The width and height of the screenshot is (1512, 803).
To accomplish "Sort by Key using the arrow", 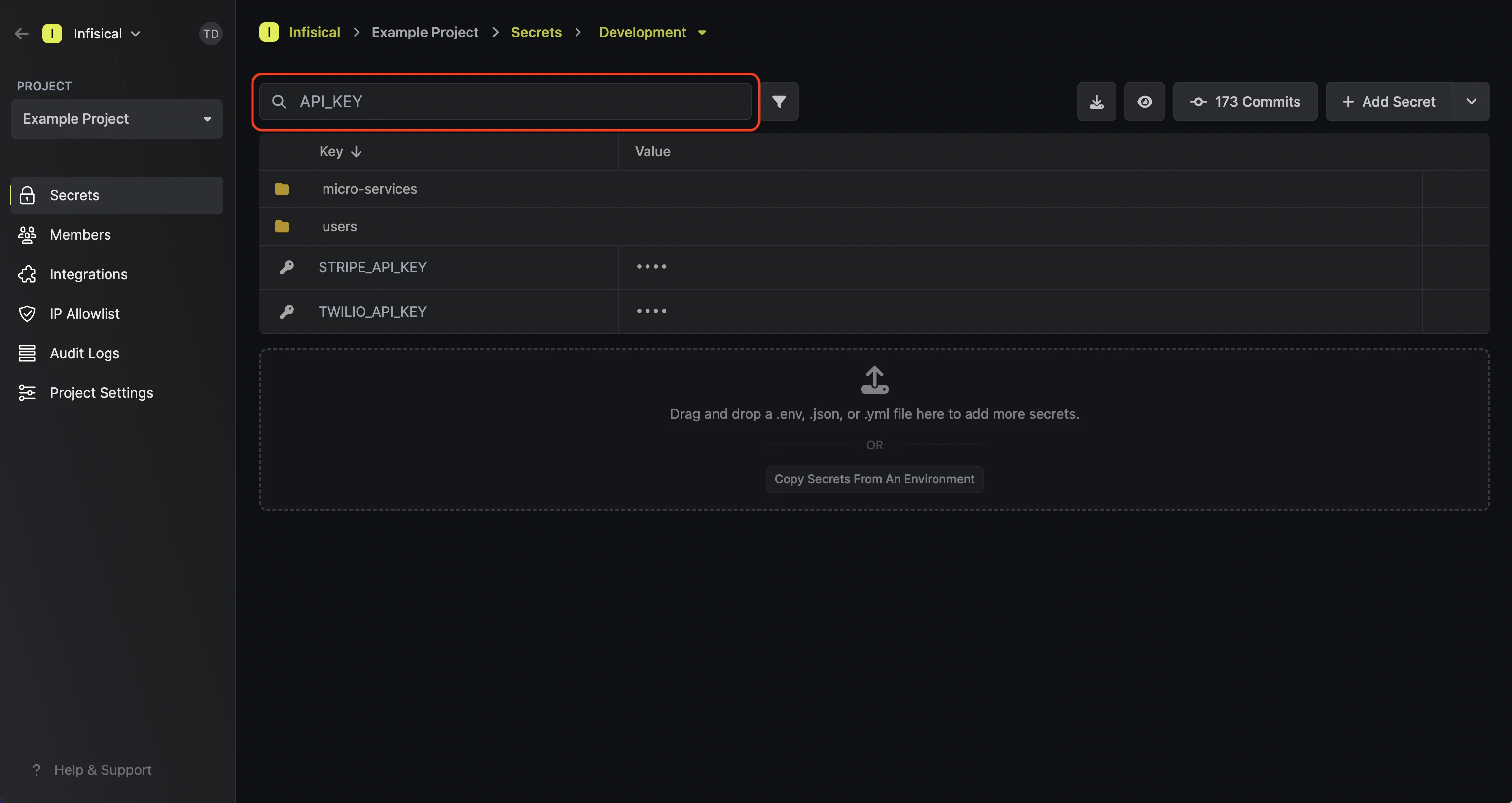I will (x=356, y=151).
